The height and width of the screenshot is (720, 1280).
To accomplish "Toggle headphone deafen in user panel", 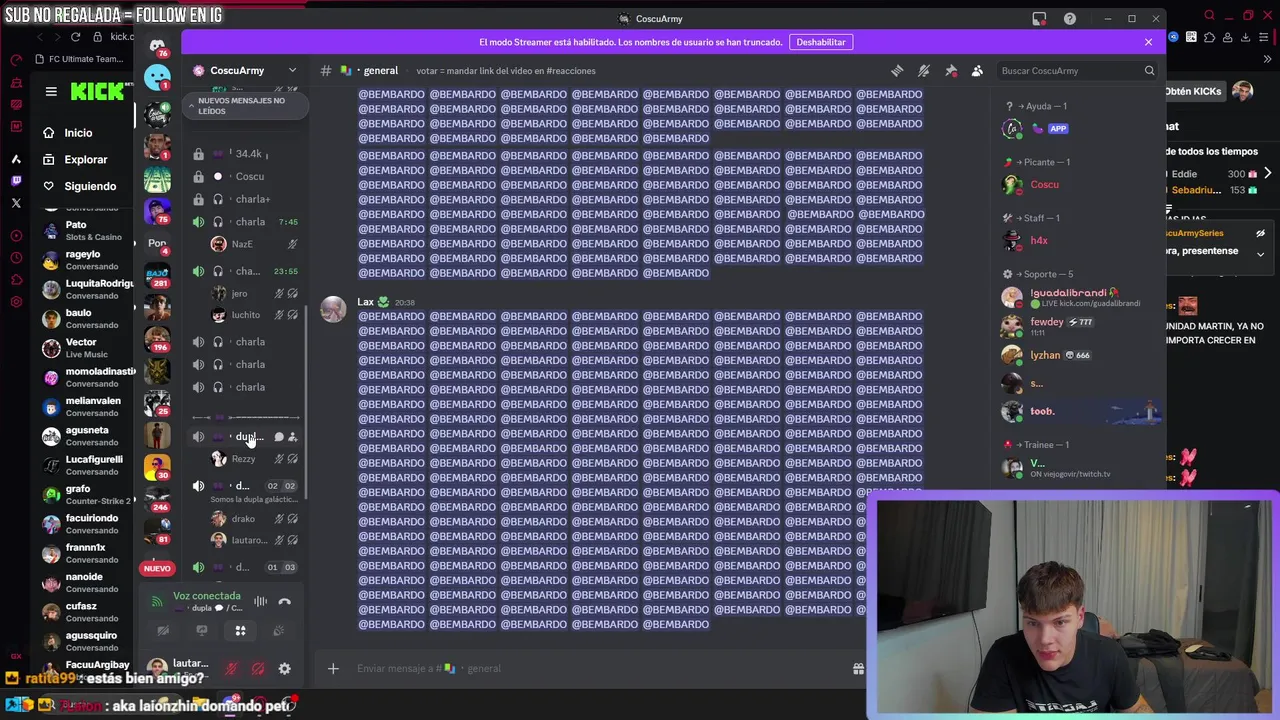I will [258, 669].
